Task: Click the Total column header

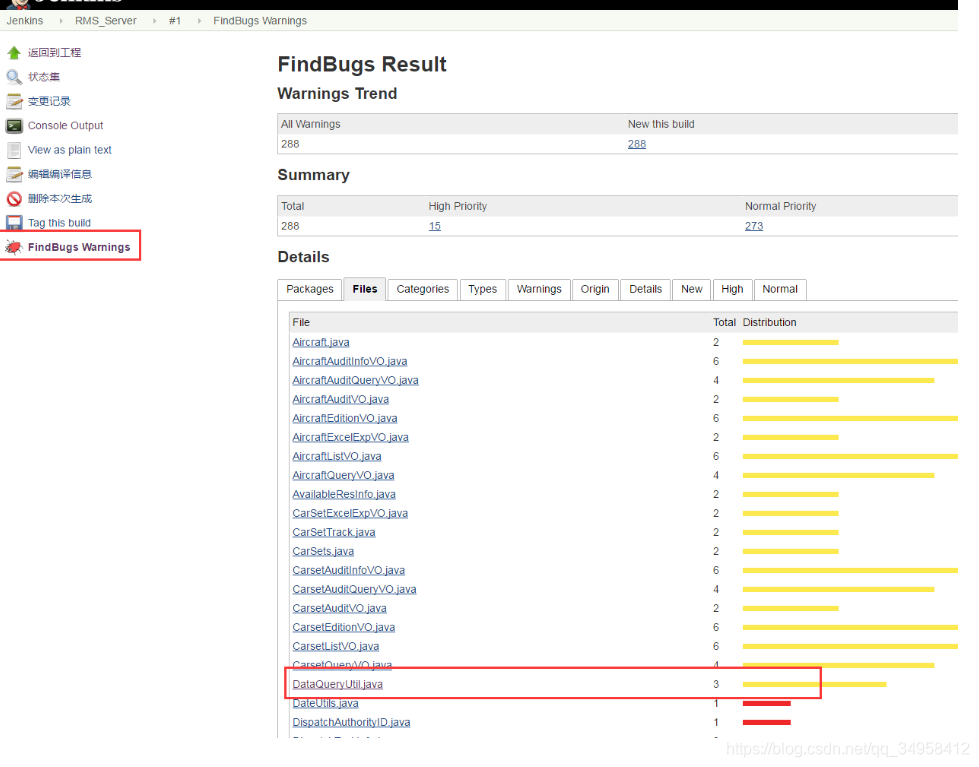Action: [x=724, y=322]
